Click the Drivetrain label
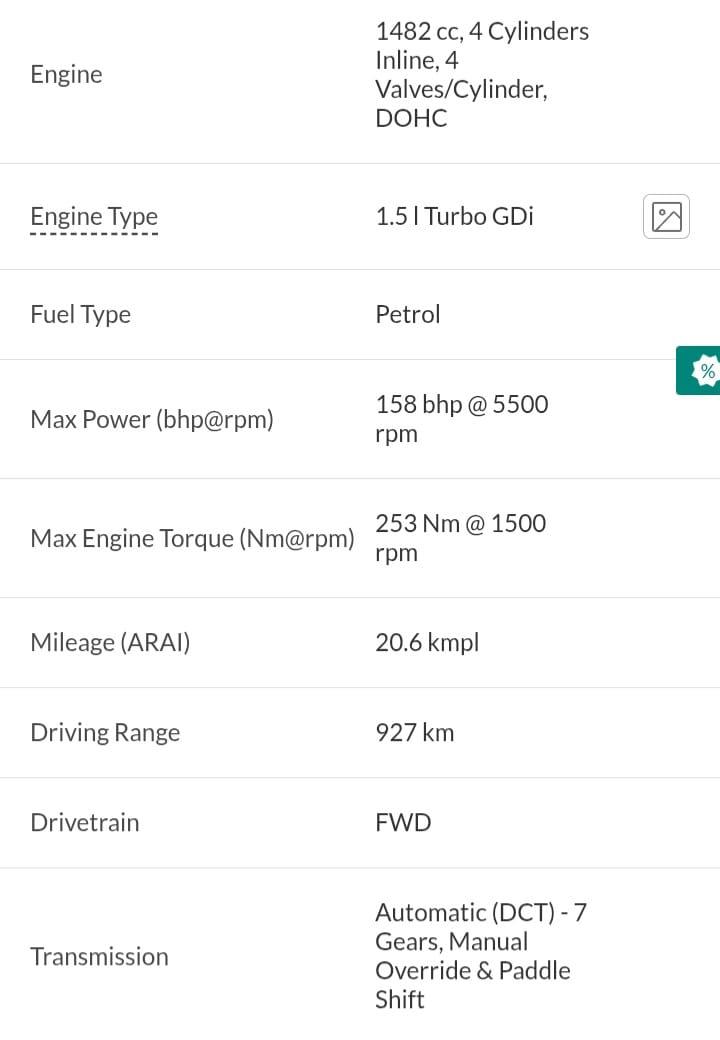720x1040 pixels. [85, 822]
